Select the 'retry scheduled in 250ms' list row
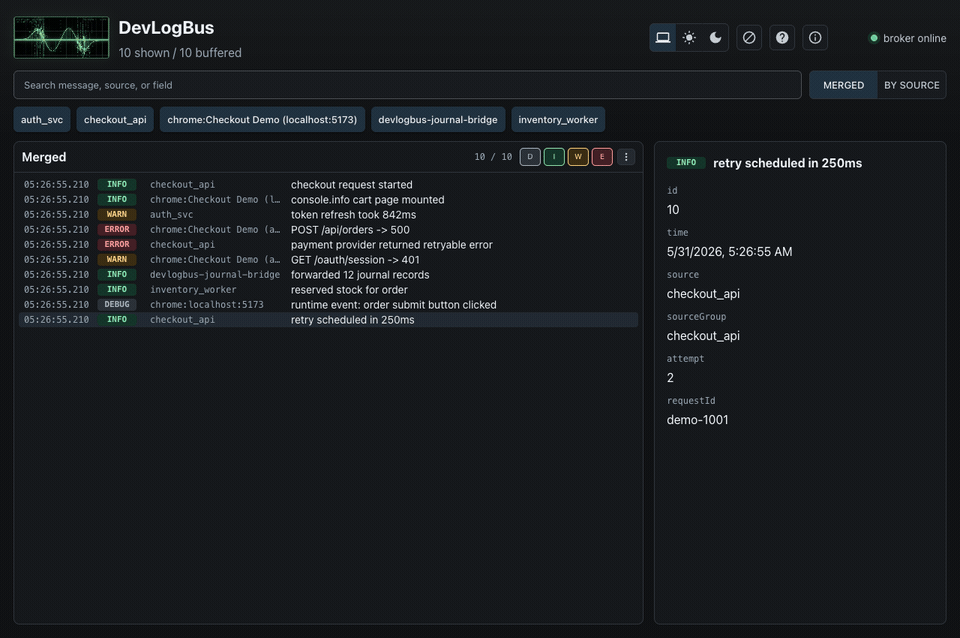Viewport: 960px width, 638px height. click(328, 320)
